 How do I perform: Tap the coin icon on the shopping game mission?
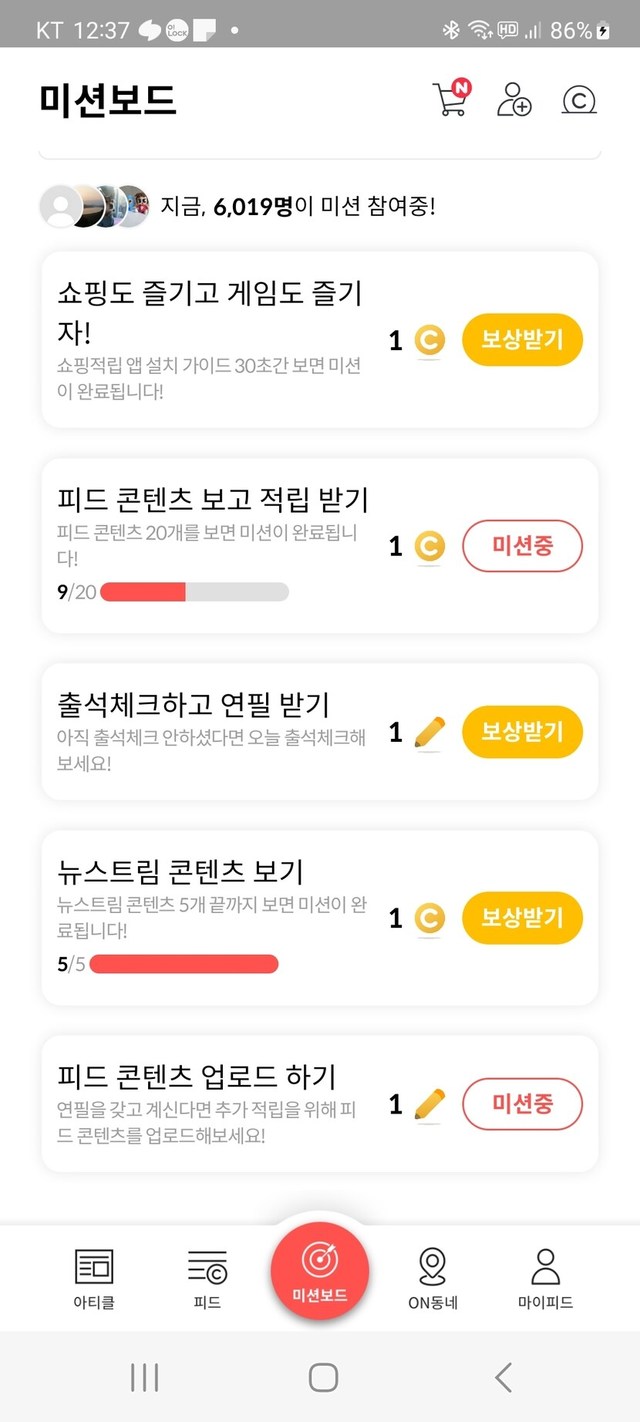pyautogui.click(x=429, y=341)
